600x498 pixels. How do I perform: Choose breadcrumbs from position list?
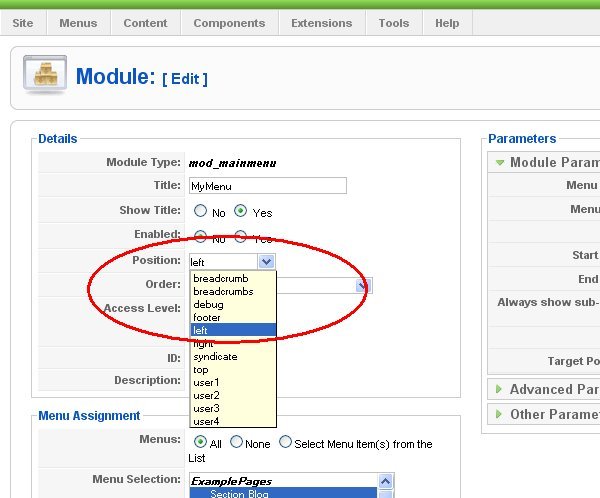[233, 292]
